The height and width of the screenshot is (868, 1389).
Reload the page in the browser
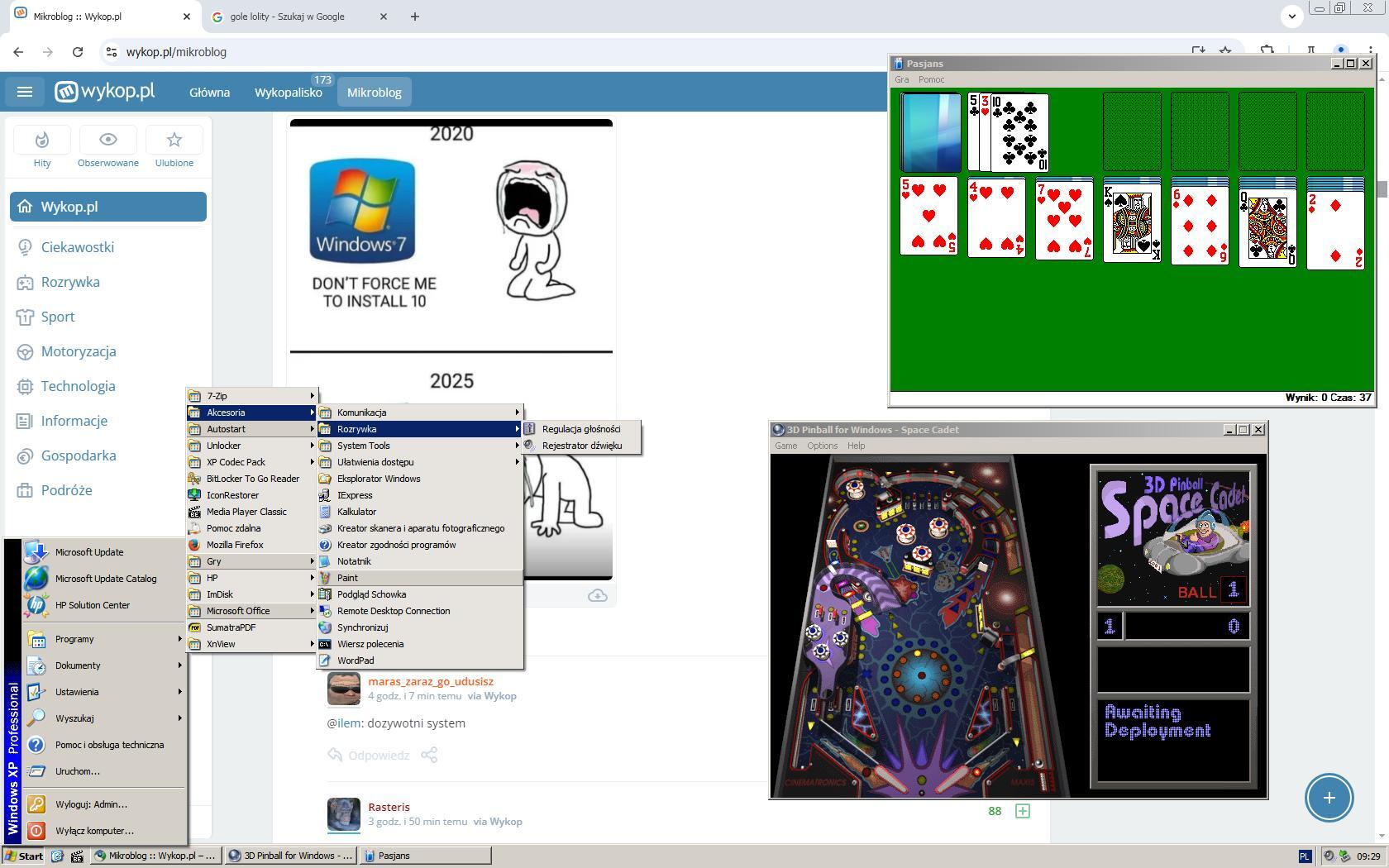(78, 51)
